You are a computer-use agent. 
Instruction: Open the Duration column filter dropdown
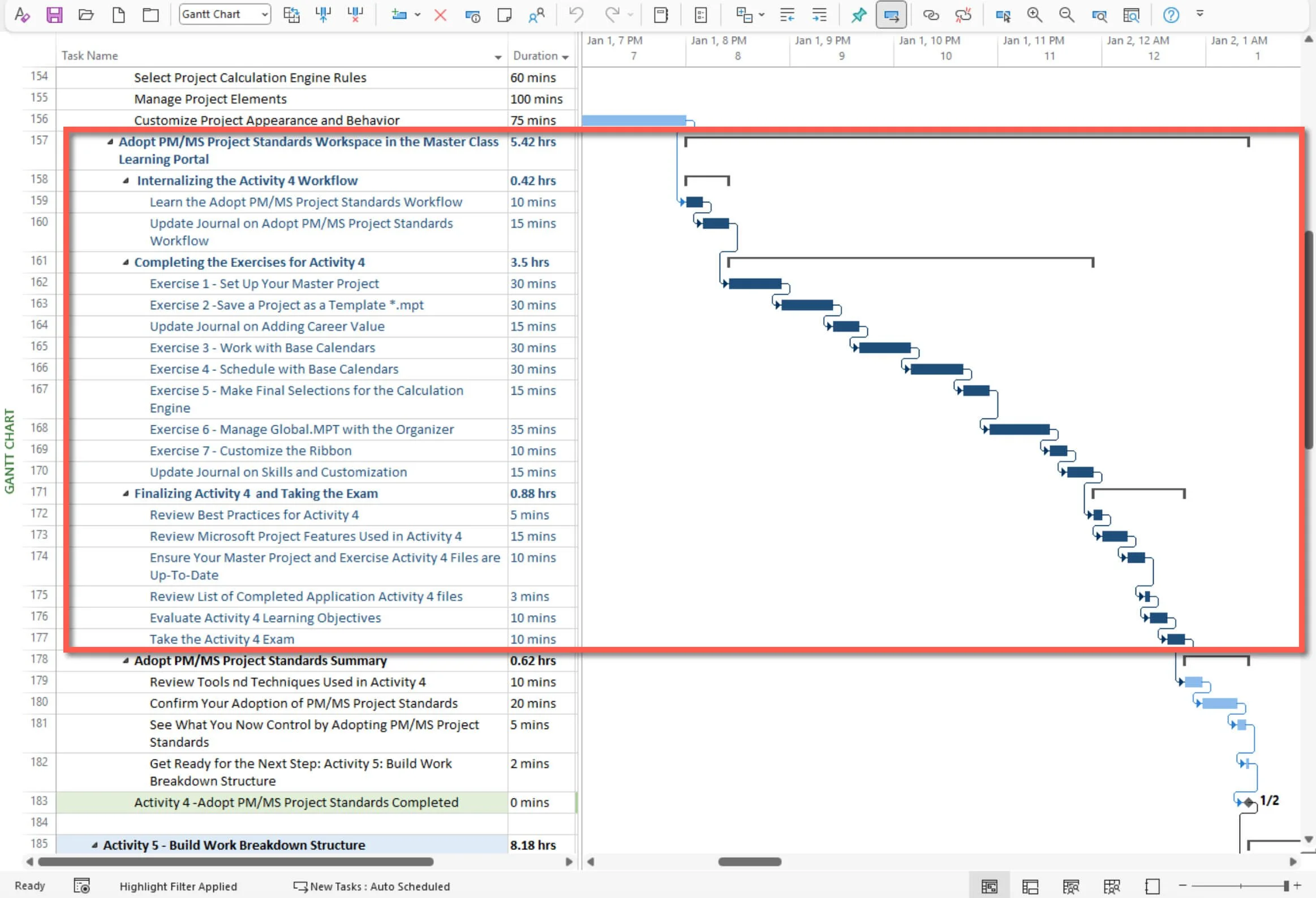tap(565, 57)
